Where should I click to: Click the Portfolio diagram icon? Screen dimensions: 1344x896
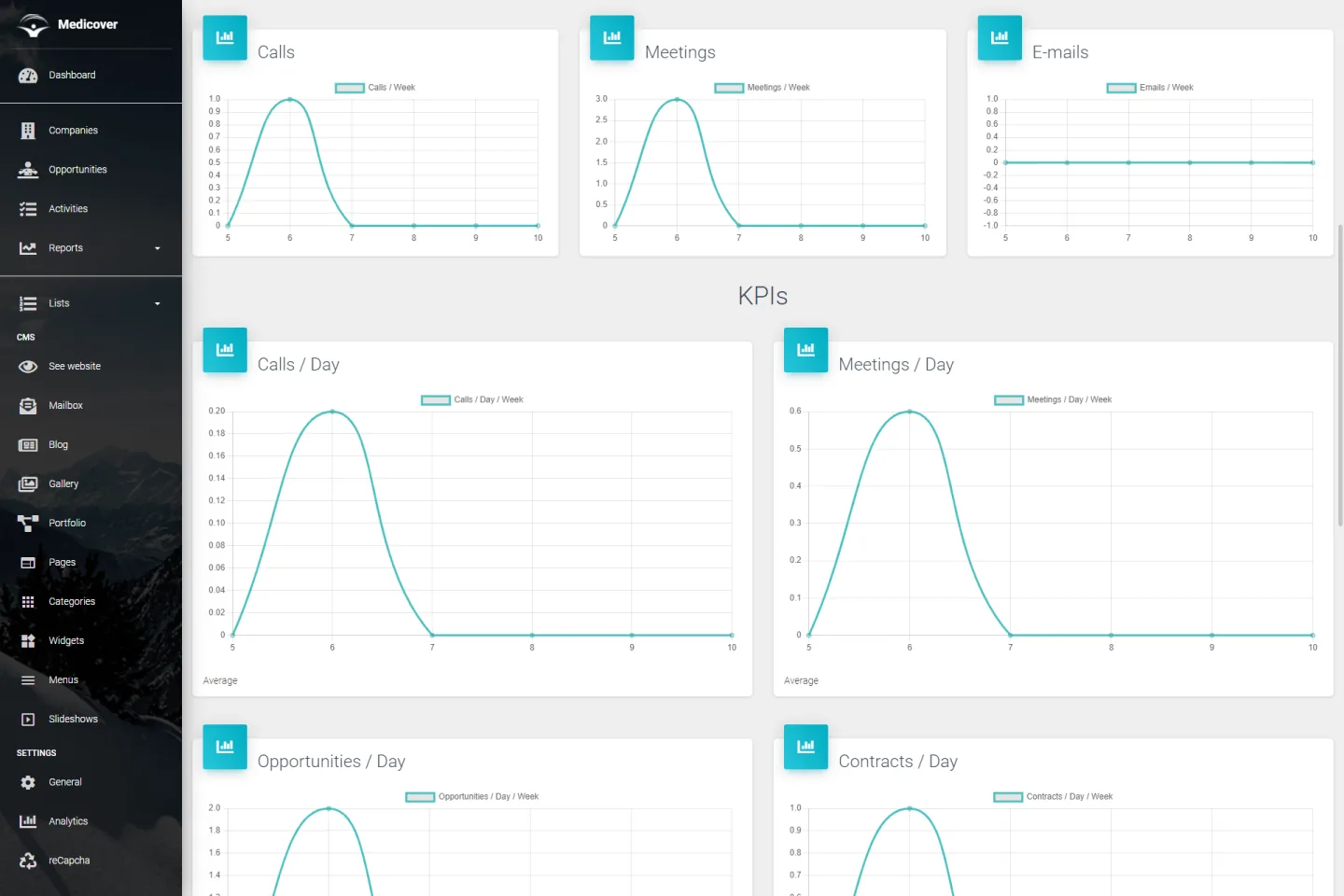[x=28, y=524]
